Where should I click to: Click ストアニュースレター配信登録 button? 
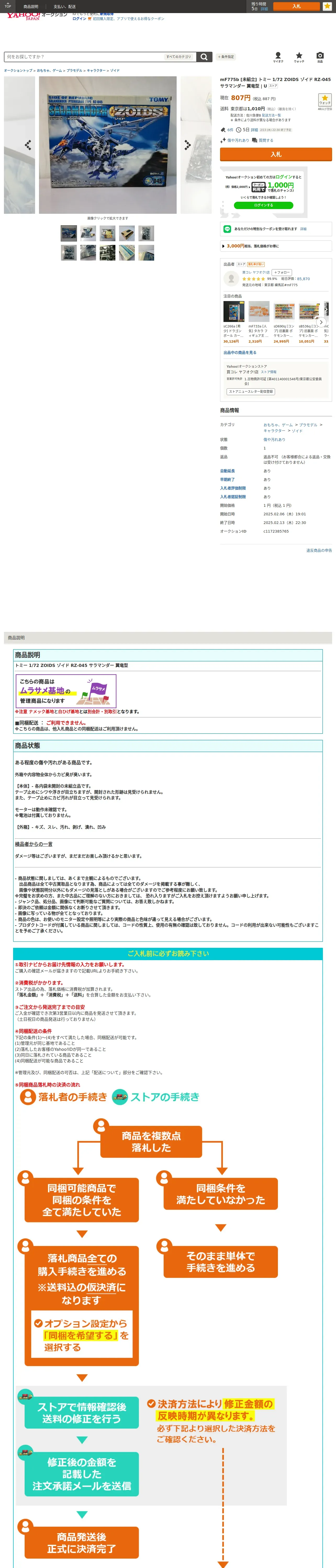(251, 391)
